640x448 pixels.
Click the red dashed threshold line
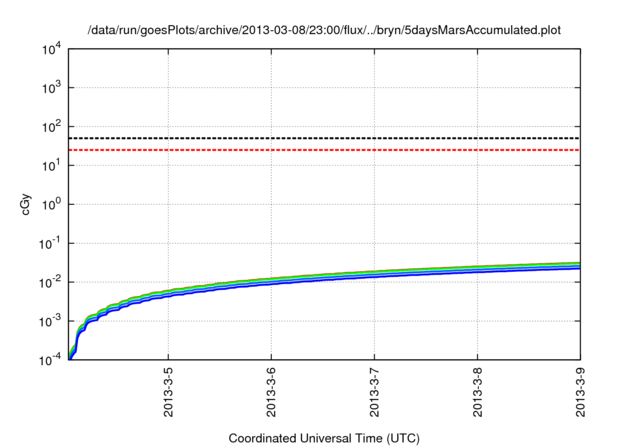[x=324, y=150]
